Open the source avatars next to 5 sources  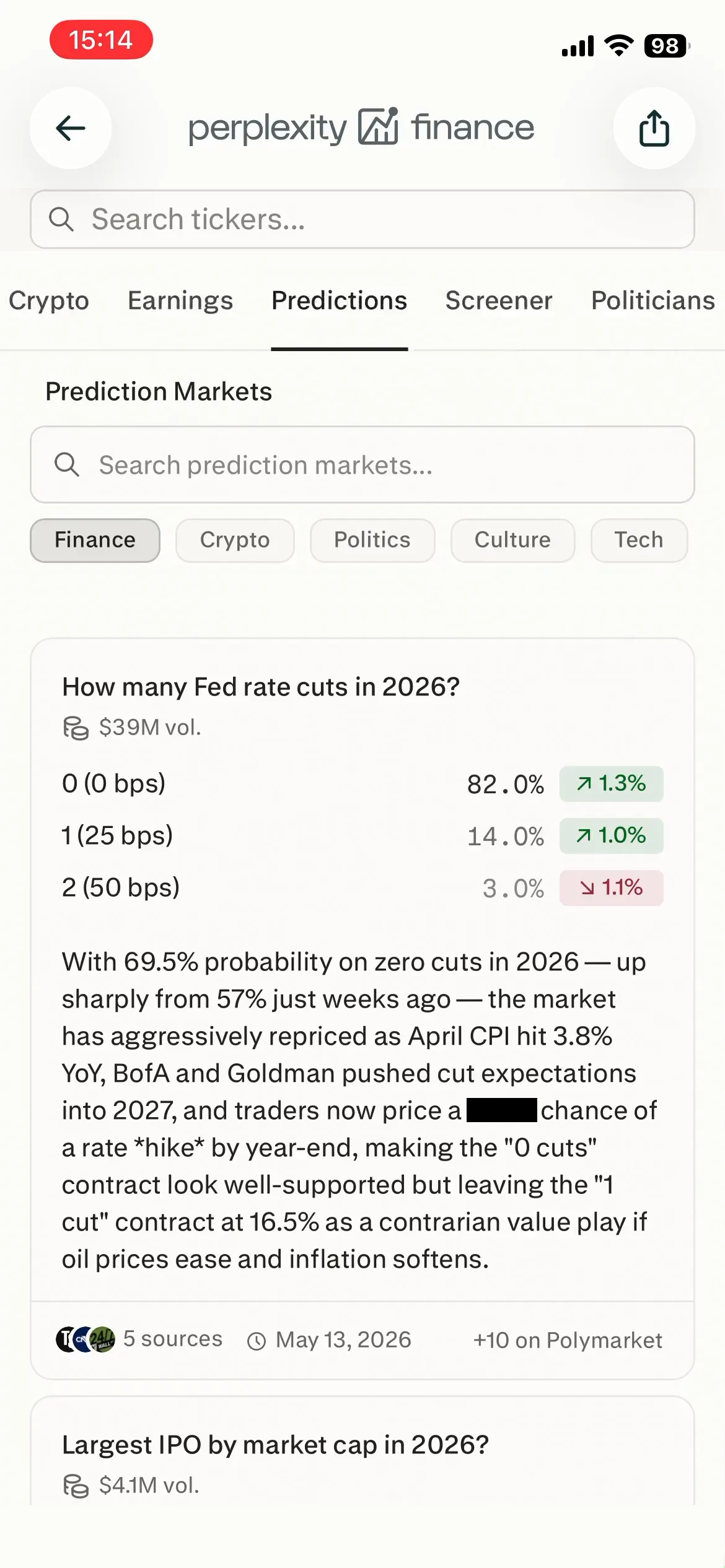86,1339
